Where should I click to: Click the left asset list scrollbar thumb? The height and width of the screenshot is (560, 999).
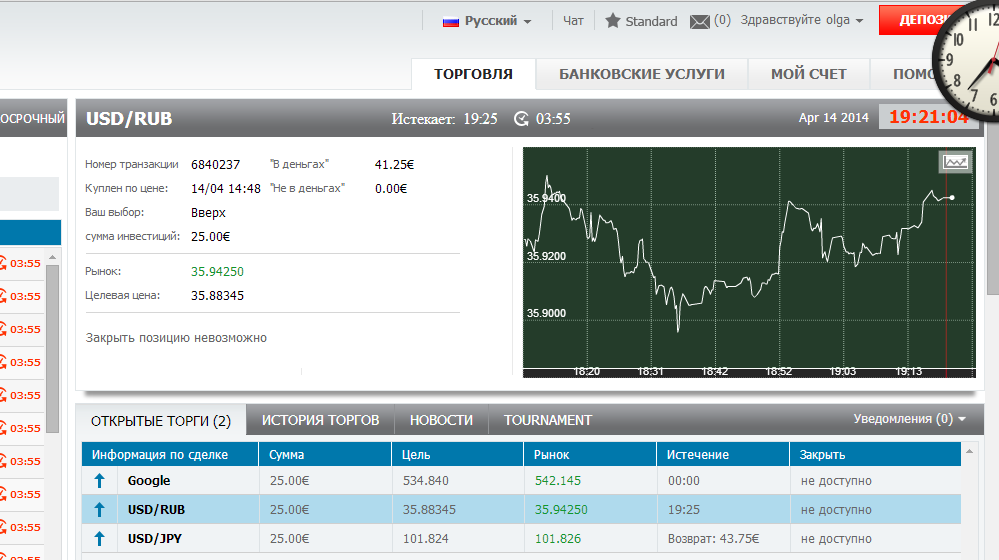coord(53,349)
